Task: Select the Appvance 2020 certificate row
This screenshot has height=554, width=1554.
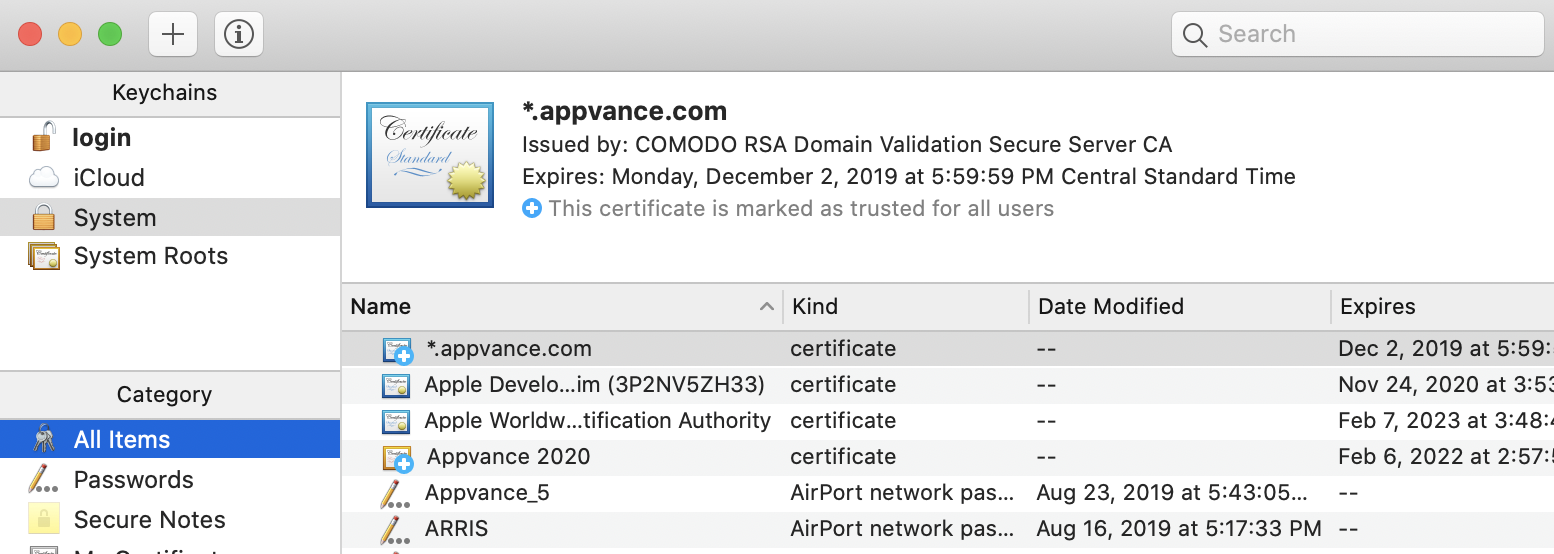Action: (x=948, y=457)
